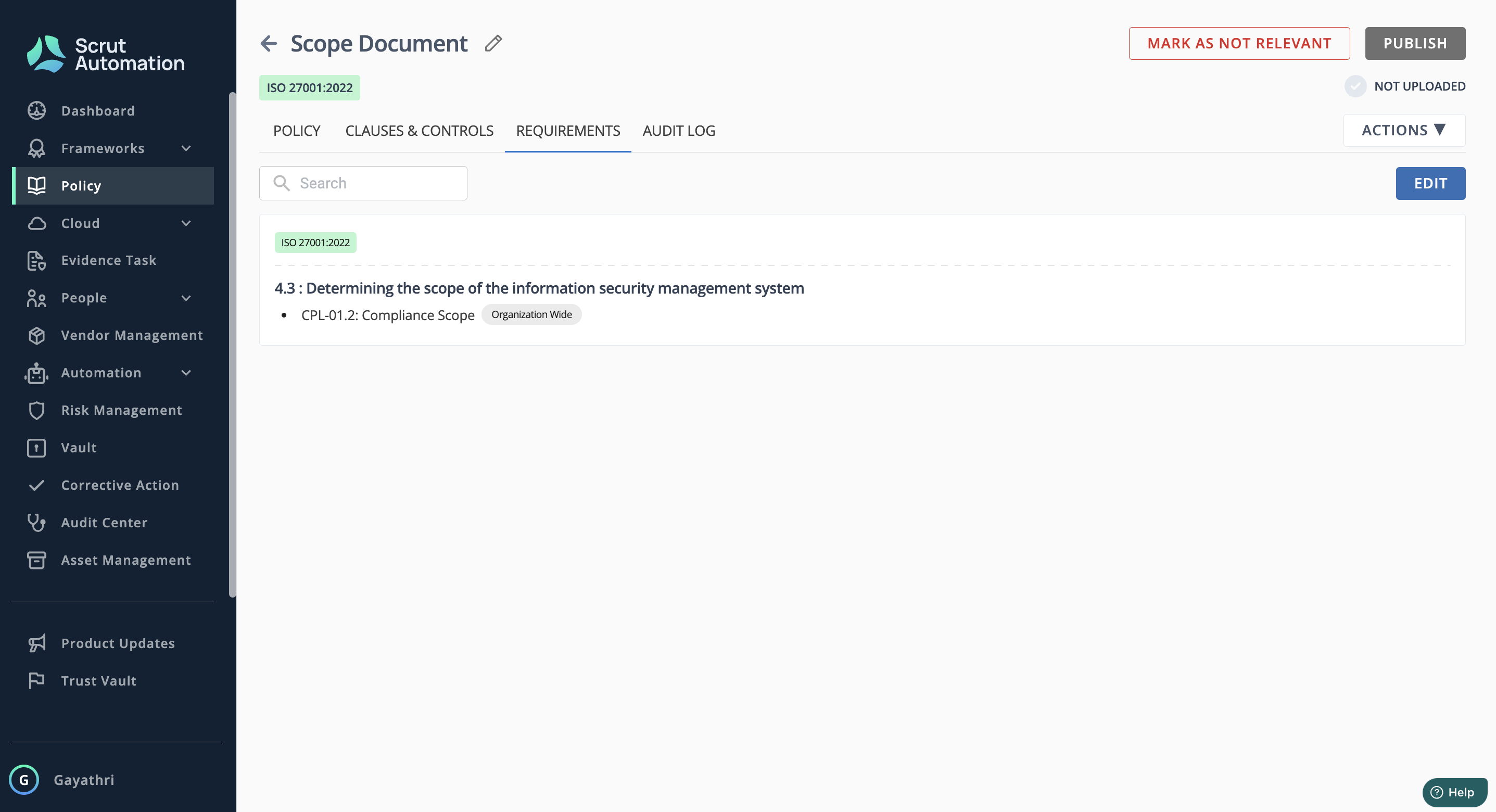
Task: Open Corrective Action checkmark icon
Action: [x=36, y=485]
